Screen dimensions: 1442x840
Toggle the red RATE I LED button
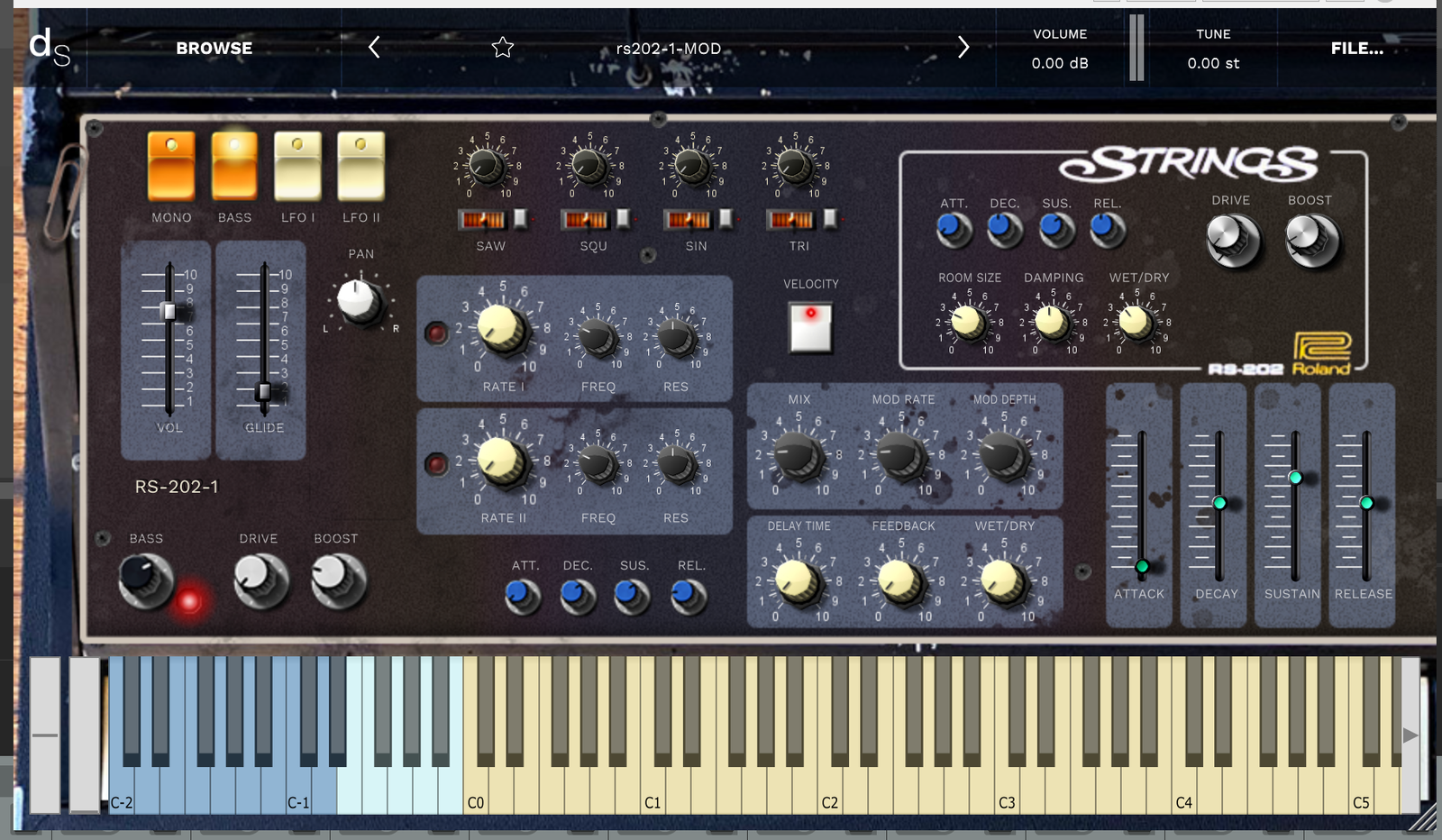[436, 333]
